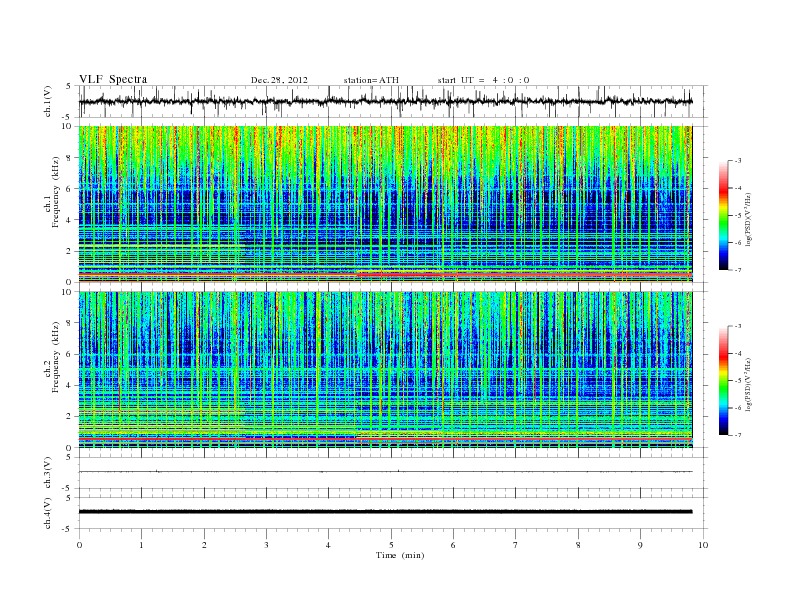Image resolution: width=792 pixels, height=612 pixels.
Task: Click the ch.1 waveform trace panel
Action: (393, 101)
